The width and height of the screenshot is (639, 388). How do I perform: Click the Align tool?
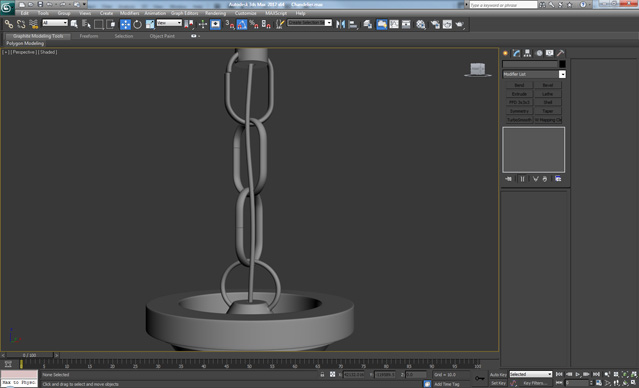coord(353,24)
